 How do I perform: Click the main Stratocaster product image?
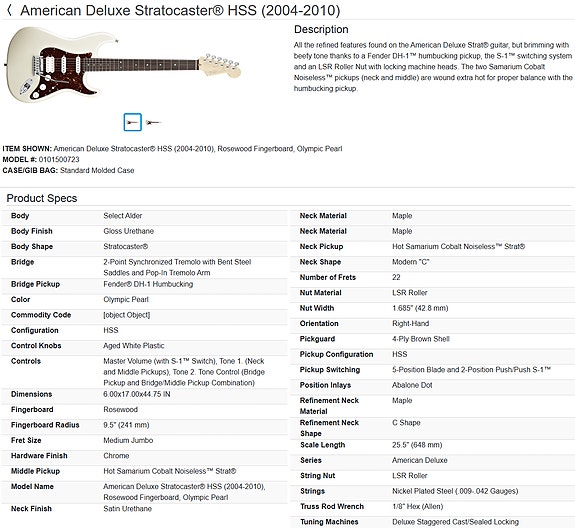click(x=123, y=65)
